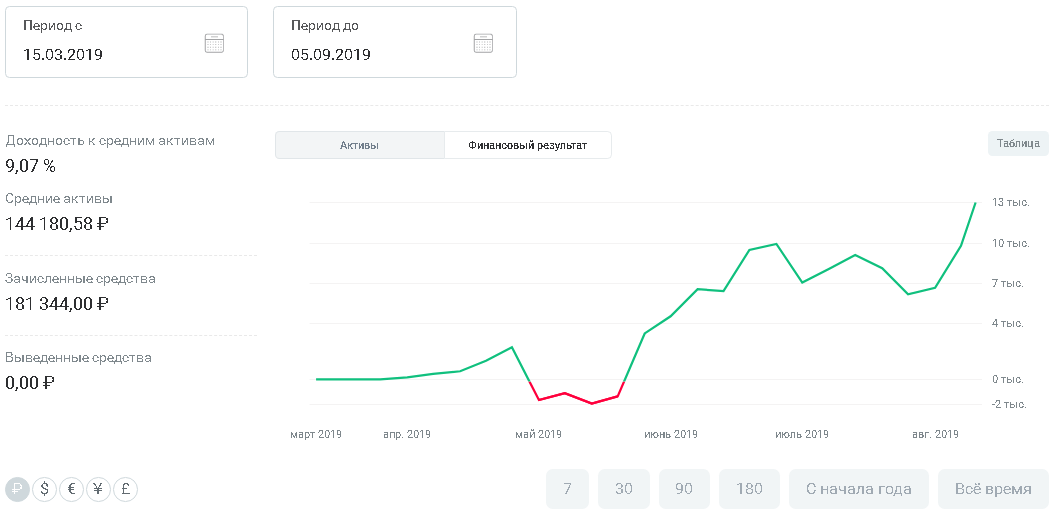Click the май 2019 axis label
Screen dimensions: 1054x514
[538, 434]
